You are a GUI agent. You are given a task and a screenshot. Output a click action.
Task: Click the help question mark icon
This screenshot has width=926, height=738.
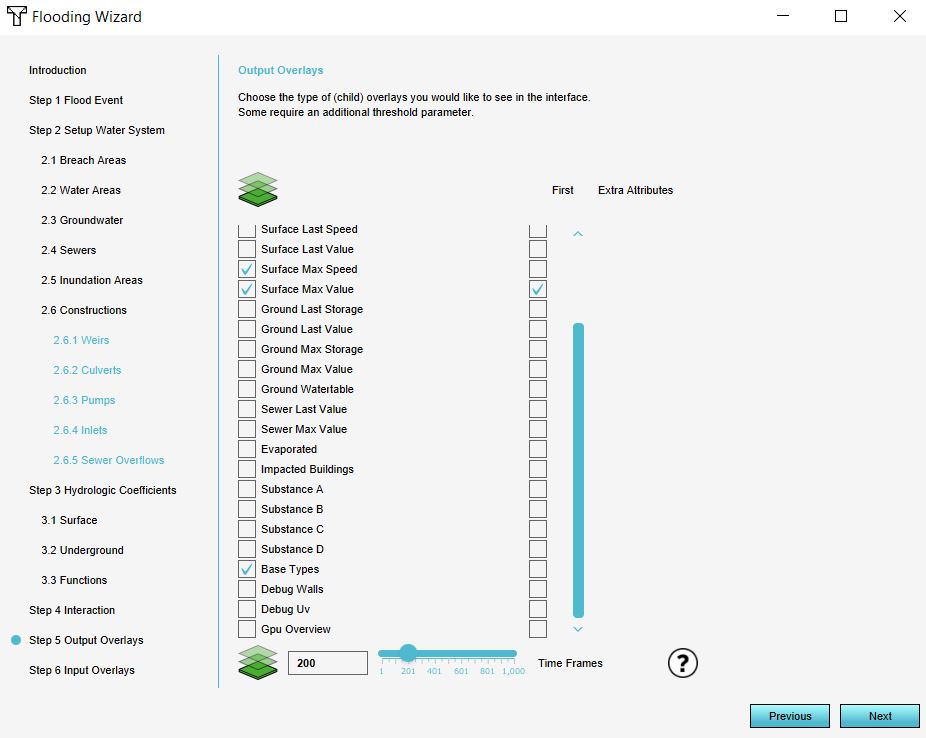click(x=682, y=663)
